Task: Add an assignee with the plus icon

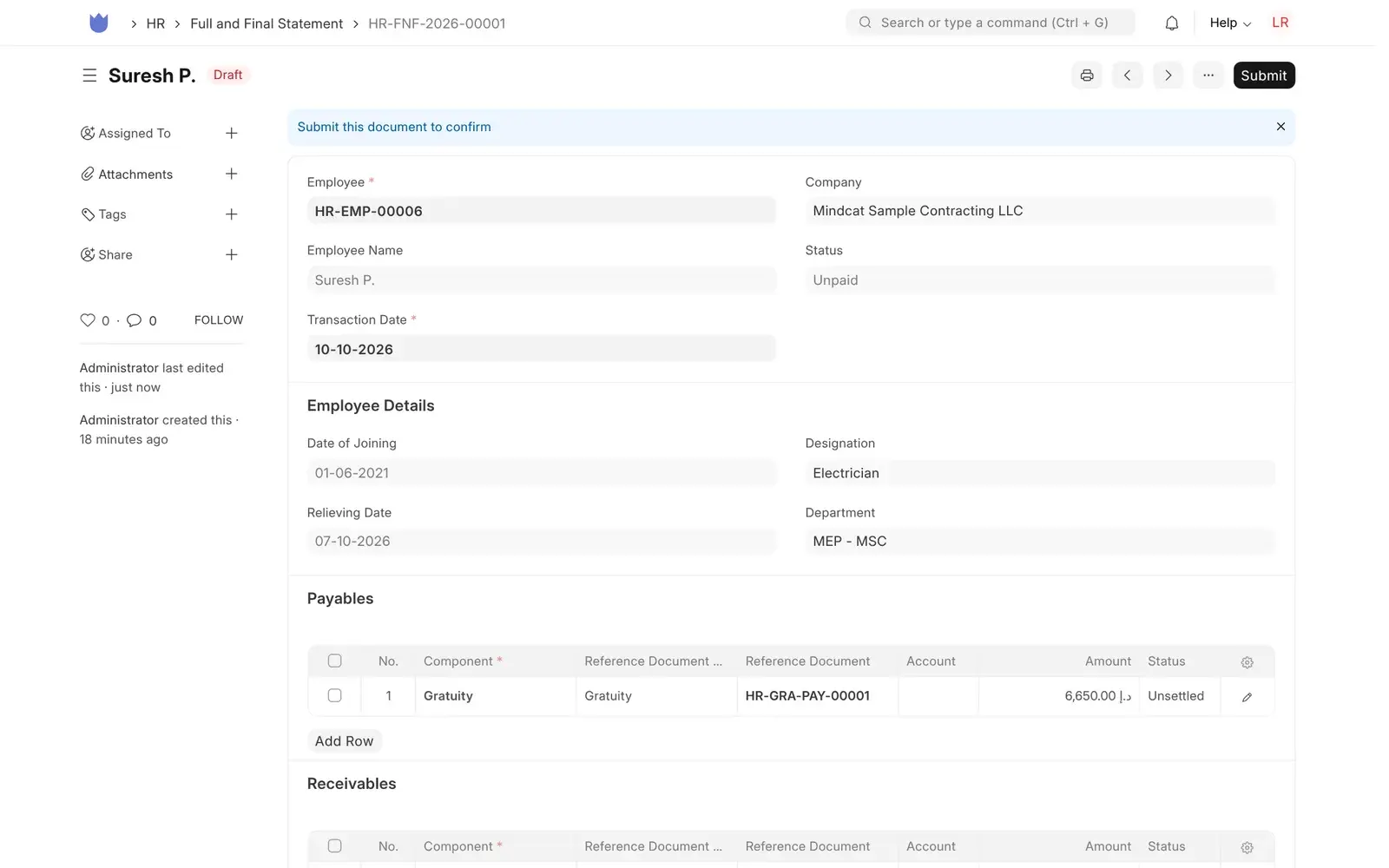Action: pos(232,133)
